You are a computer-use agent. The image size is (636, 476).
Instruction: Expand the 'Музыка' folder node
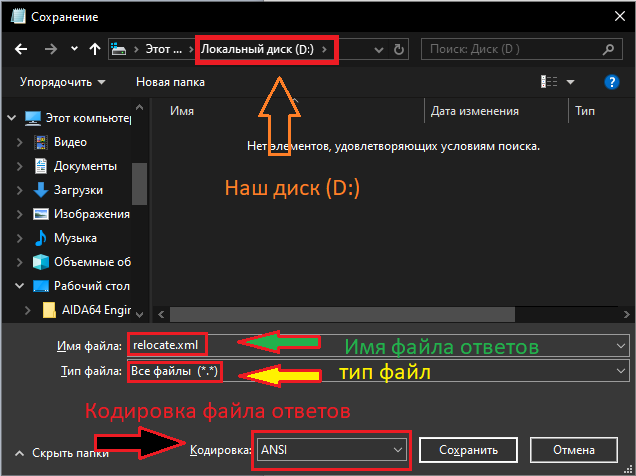tap(19, 238)
